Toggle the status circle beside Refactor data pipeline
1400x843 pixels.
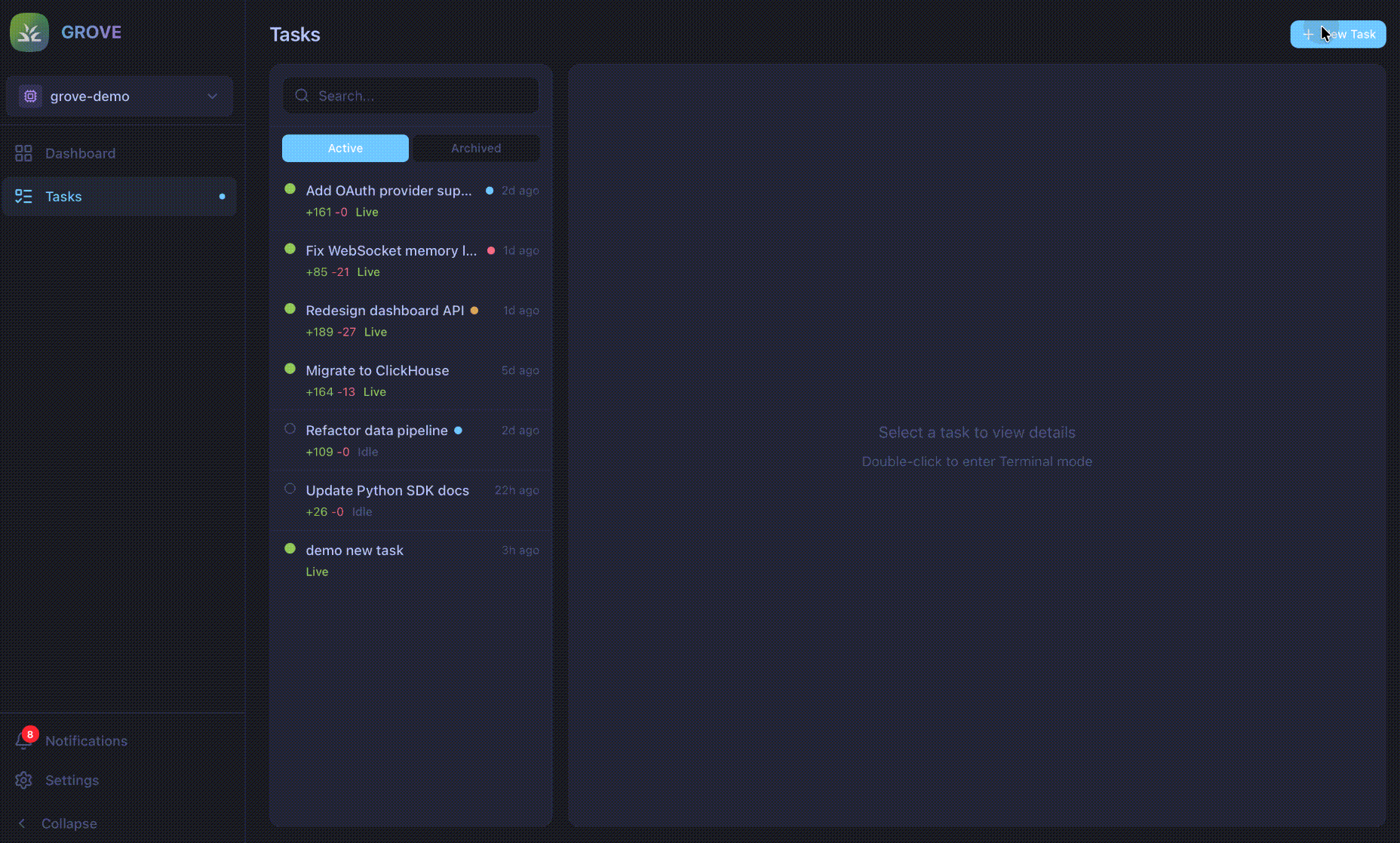(x=290, y=428)
